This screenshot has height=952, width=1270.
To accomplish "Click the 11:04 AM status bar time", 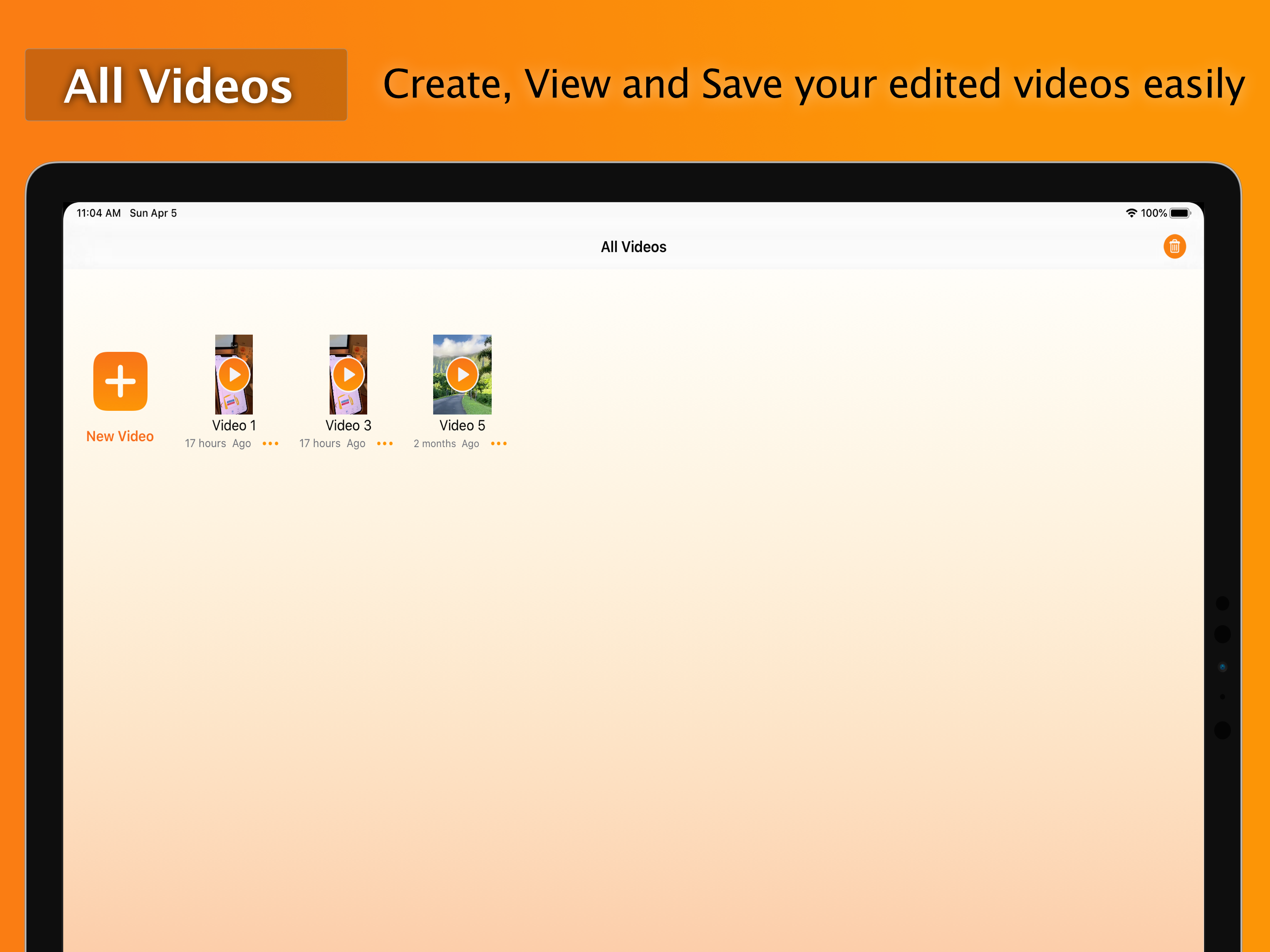I will point(99,213).
